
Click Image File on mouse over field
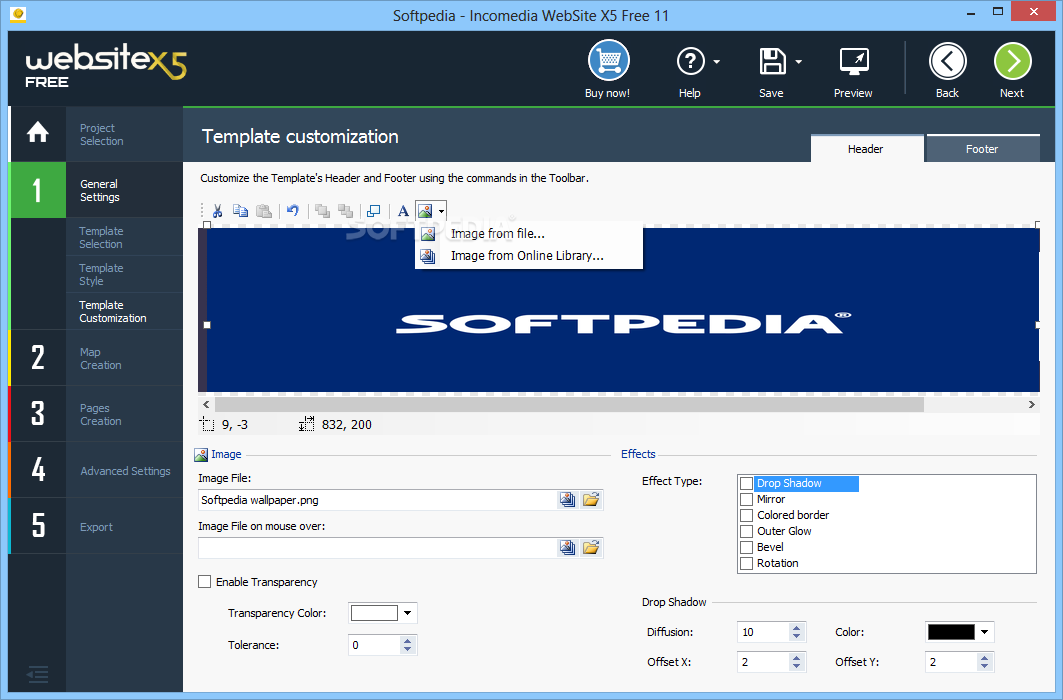(x=377, y=548)
